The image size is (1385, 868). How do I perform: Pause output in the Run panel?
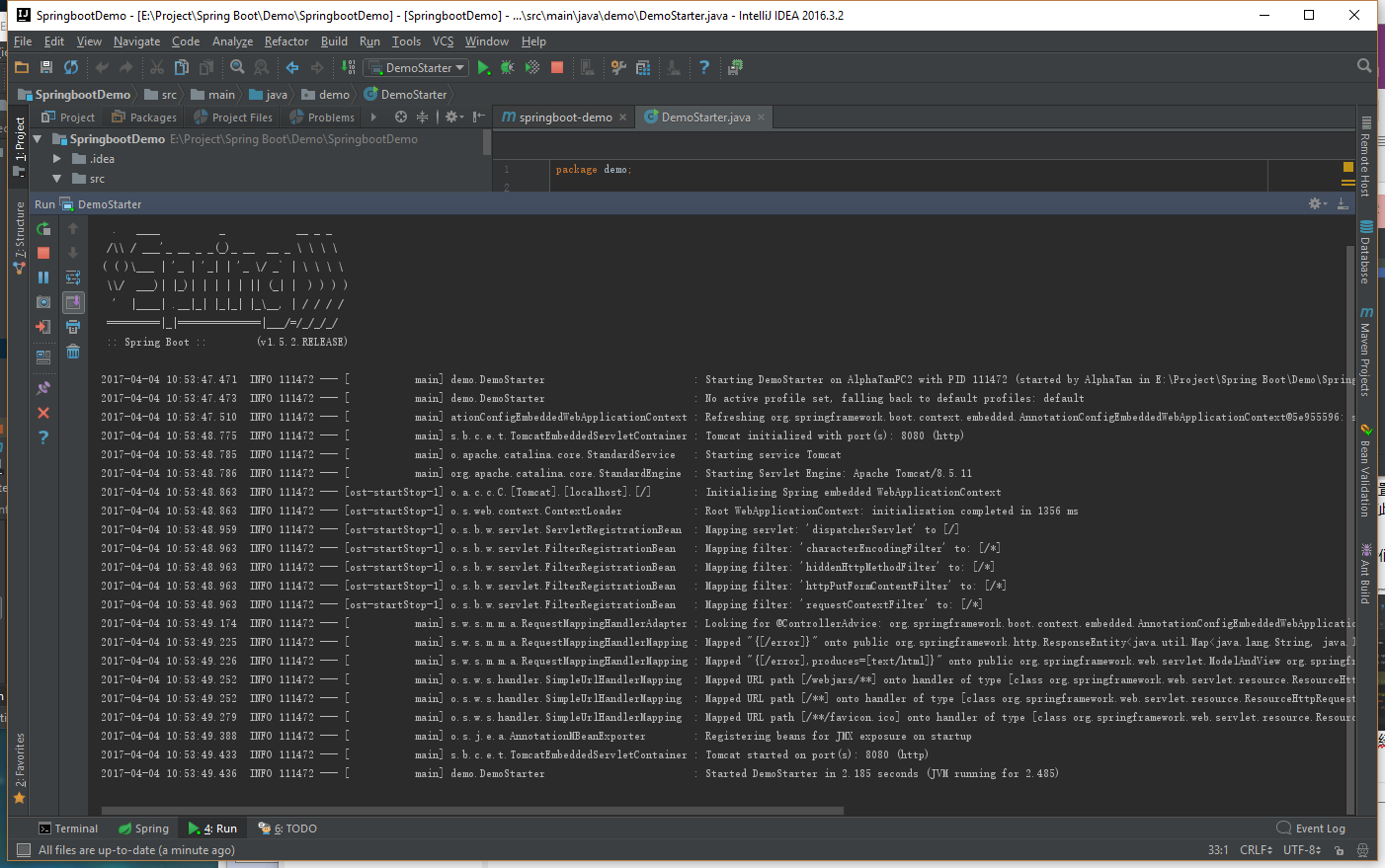(43, 277)
